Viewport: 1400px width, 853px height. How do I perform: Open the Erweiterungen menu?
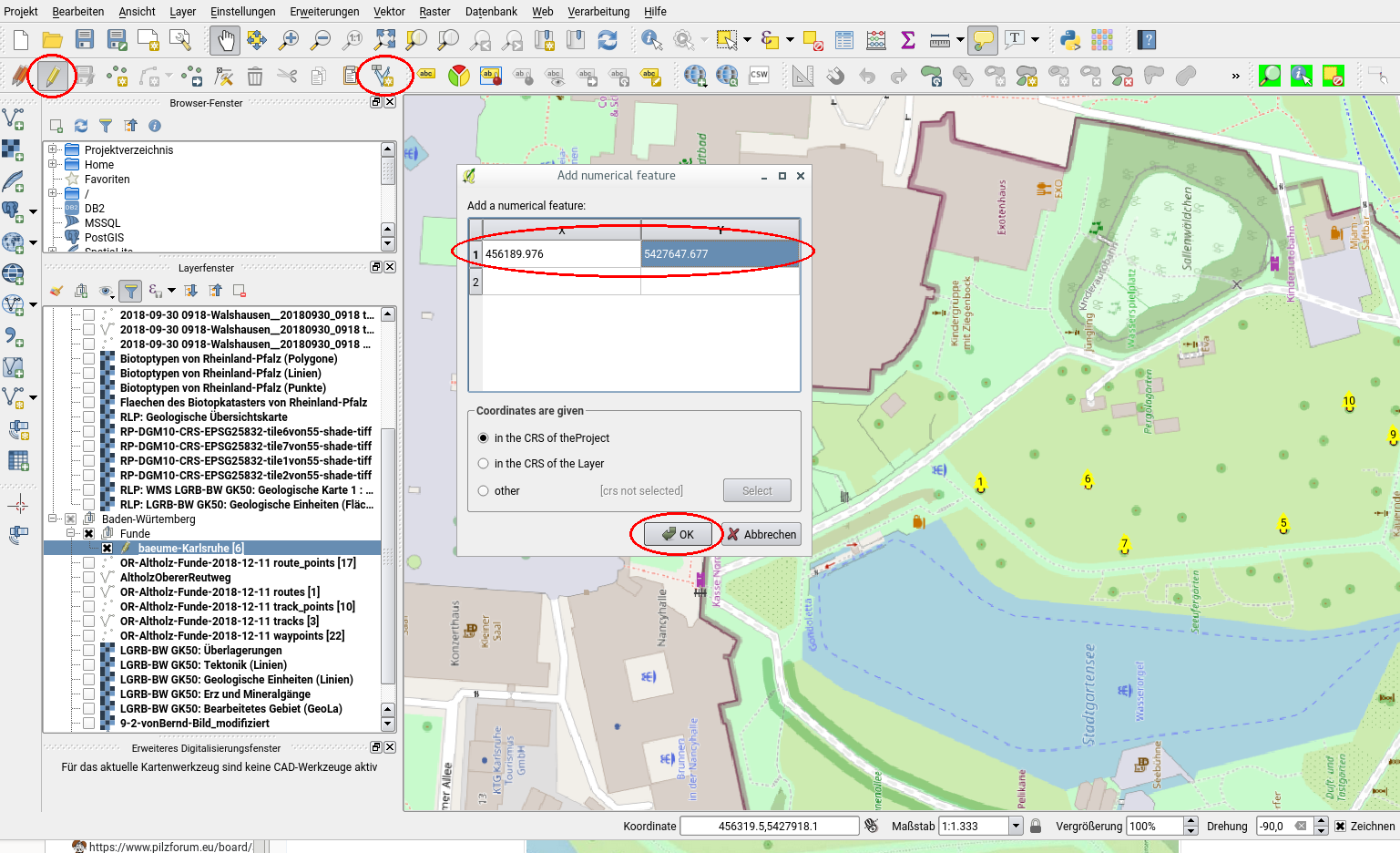(324, 12)
